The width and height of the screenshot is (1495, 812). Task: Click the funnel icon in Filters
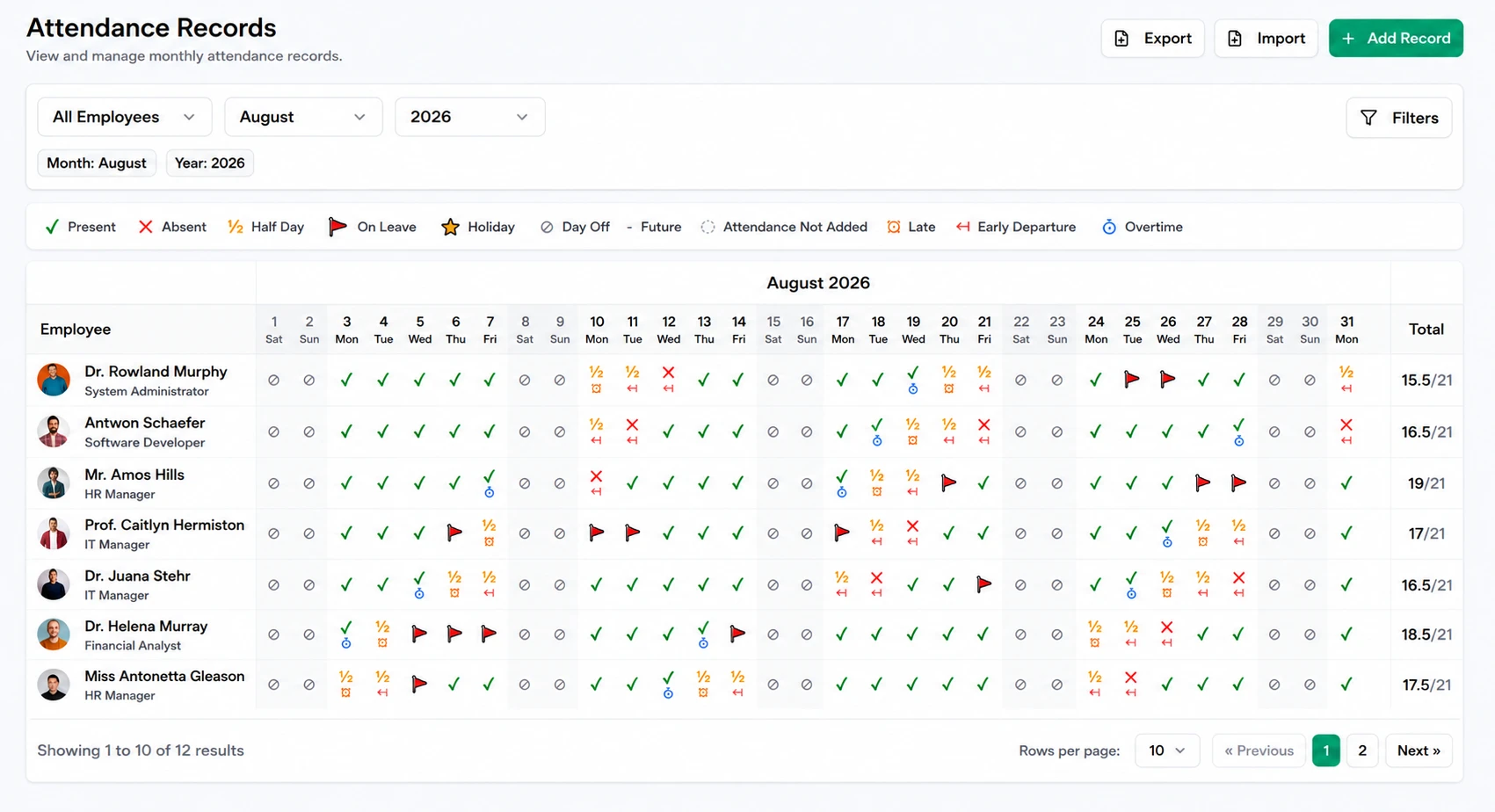tap(1368, 118)
